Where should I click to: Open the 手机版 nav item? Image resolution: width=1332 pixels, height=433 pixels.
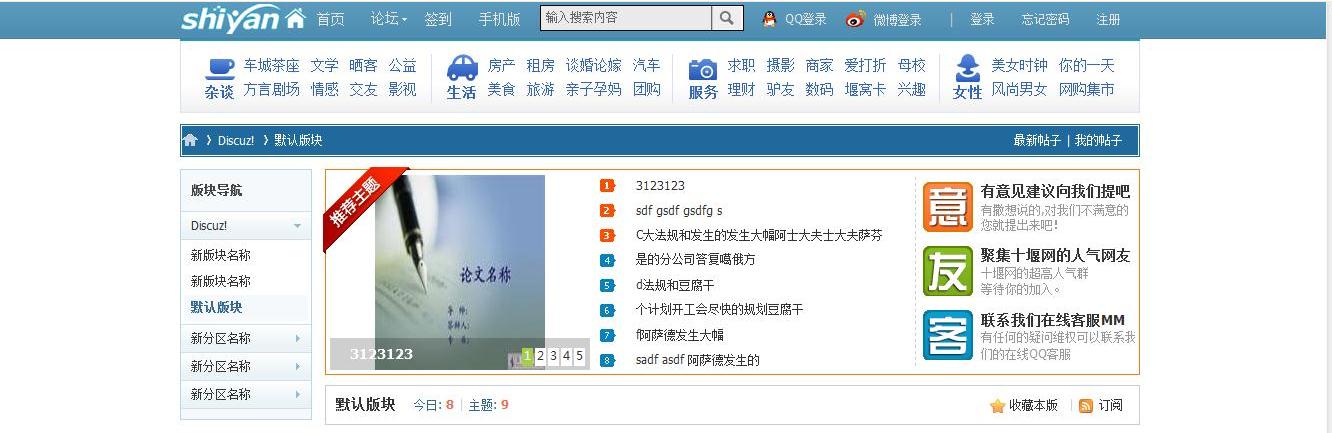[x=499, y=19]
